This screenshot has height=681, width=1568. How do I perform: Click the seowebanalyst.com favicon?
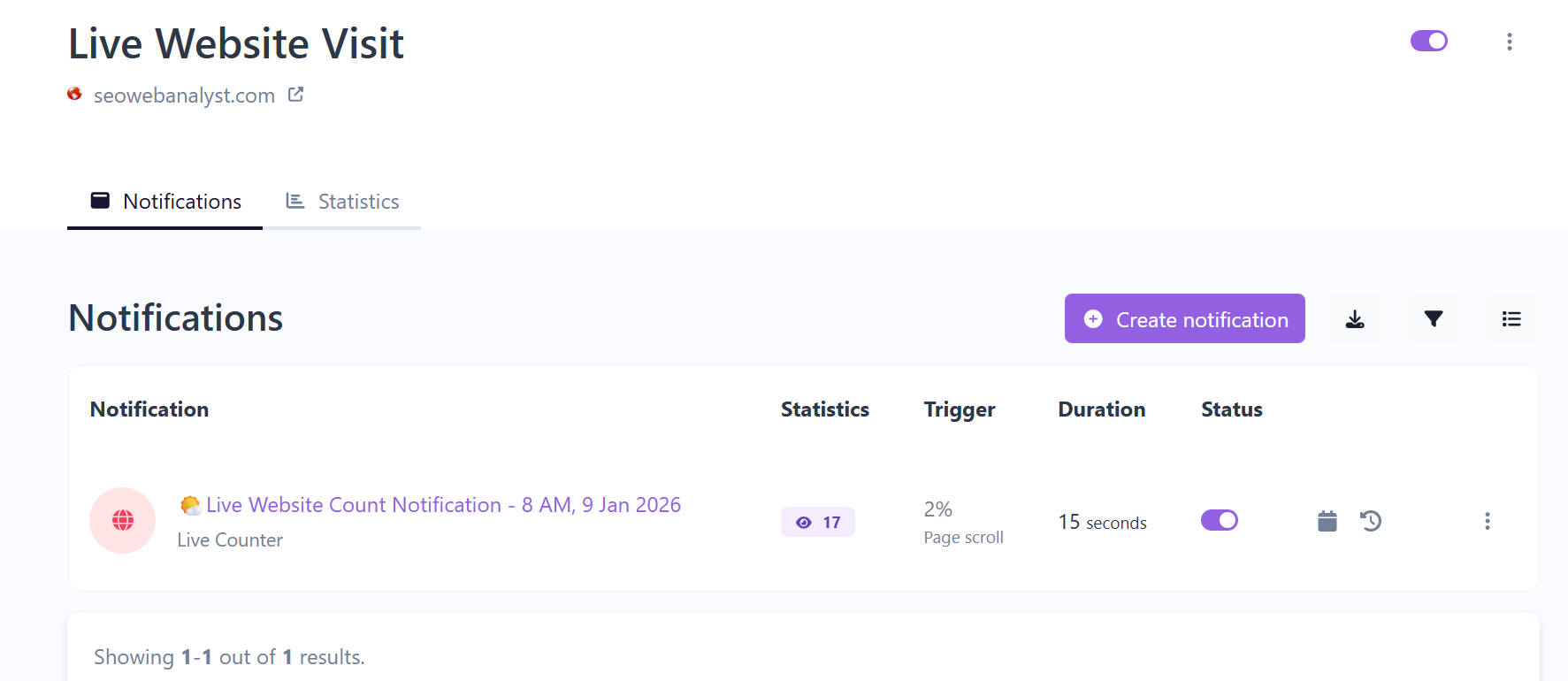75,94
